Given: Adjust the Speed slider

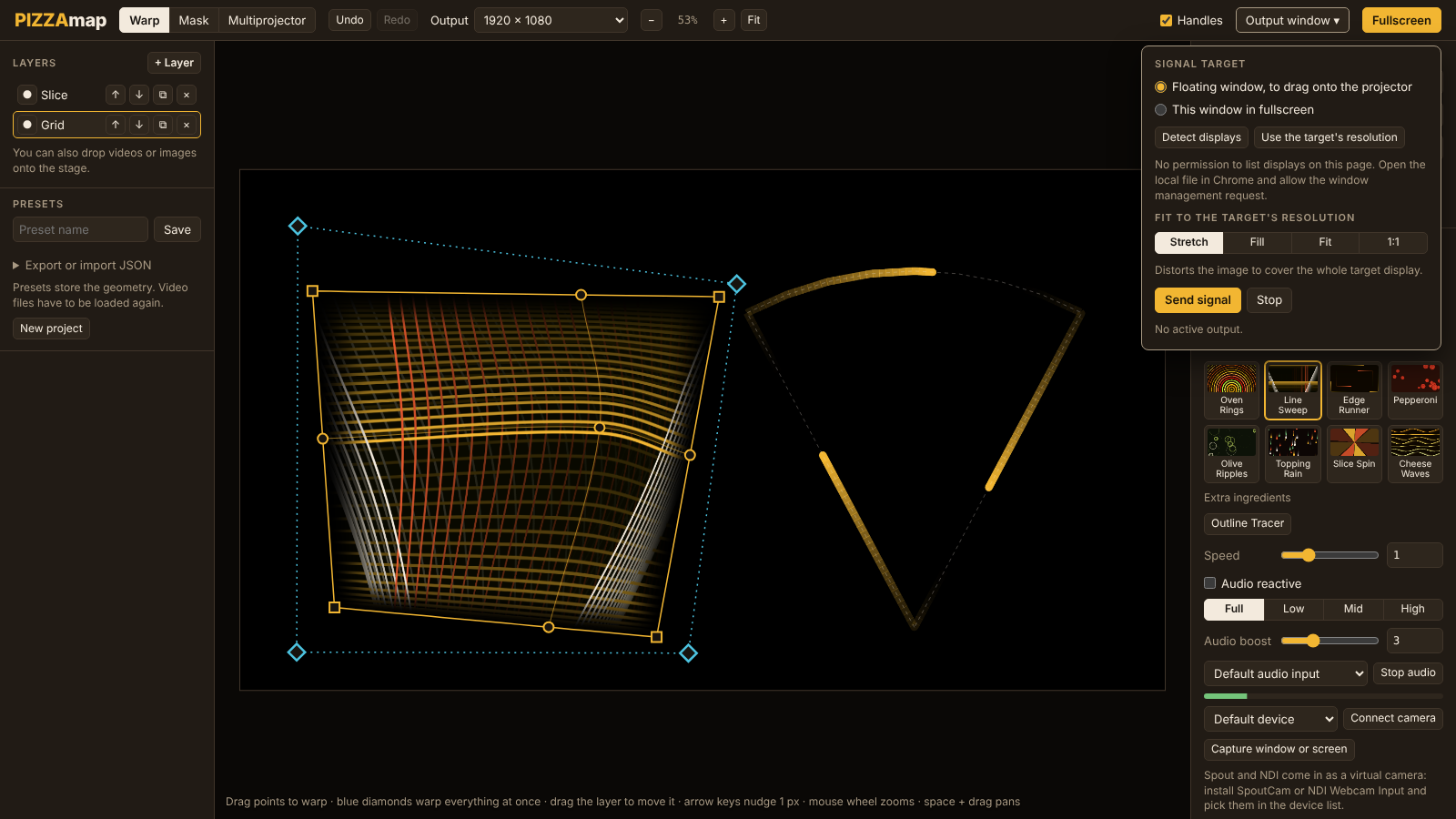Looking at the screenshot, I should click(x=1330, y=555).
